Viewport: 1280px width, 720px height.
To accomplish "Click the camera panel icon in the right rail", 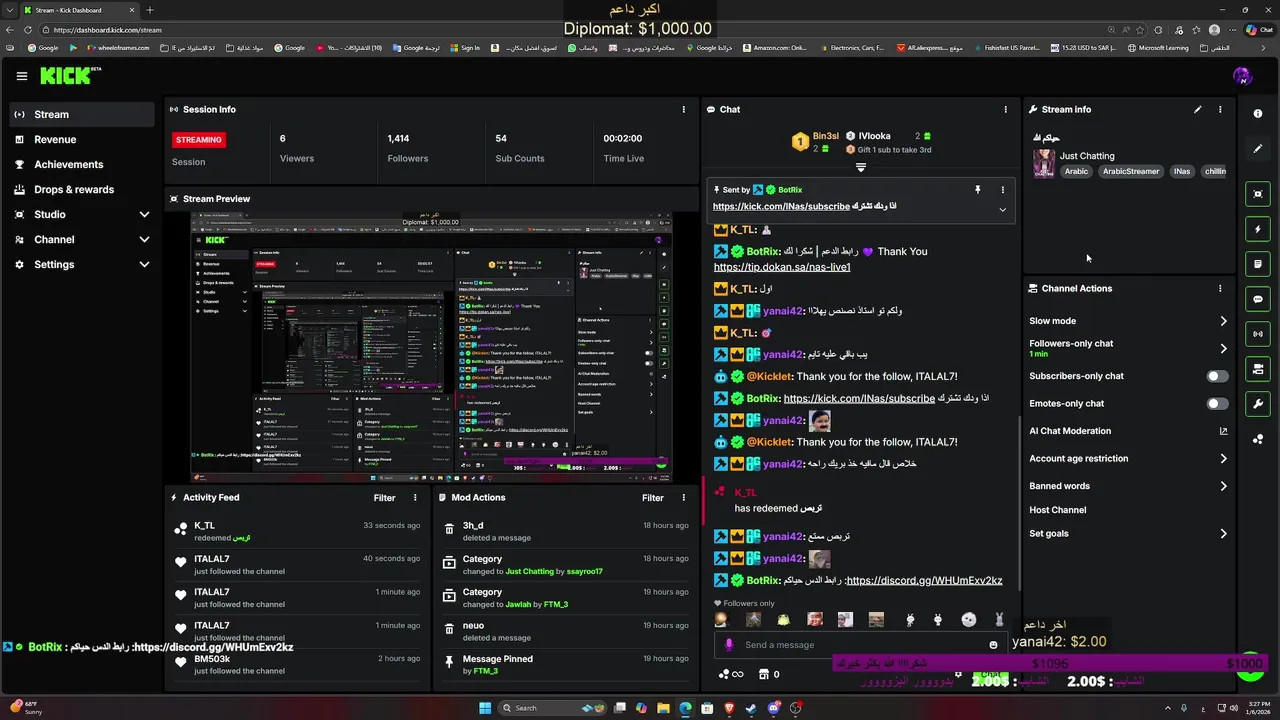I will click(x=1258, y=369).
